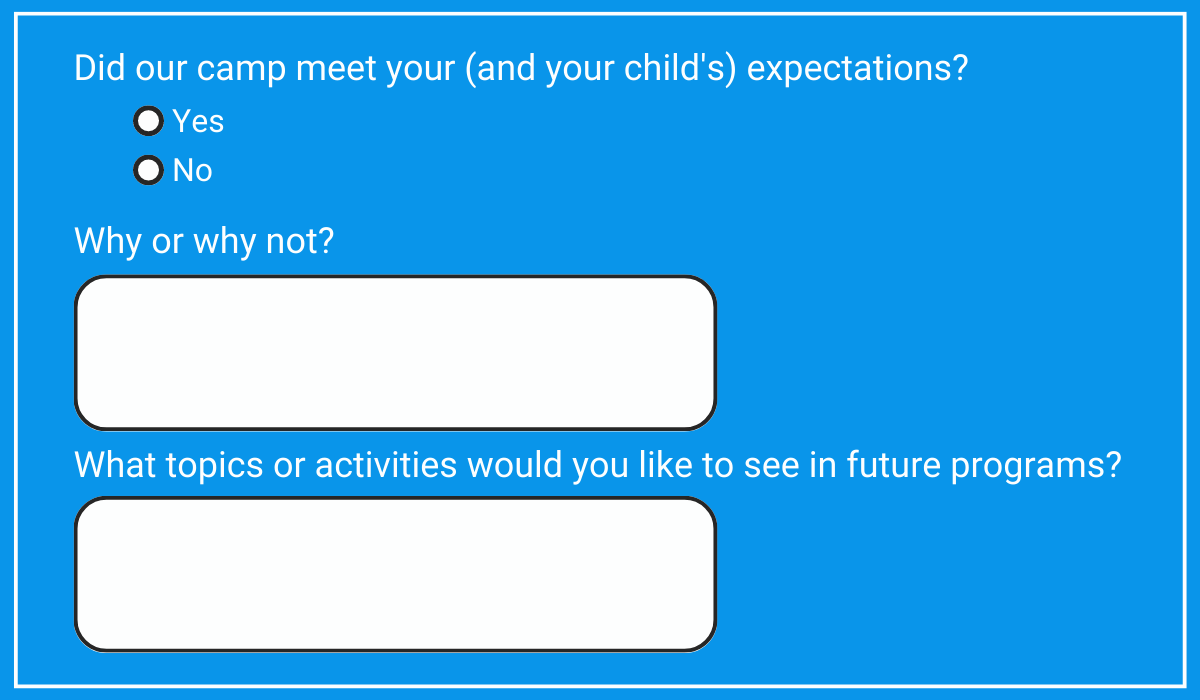Click the "Why or why not?" text box
Viewport: 1200px width, 700px height.
pyautogui.click(x=395, y=353)
